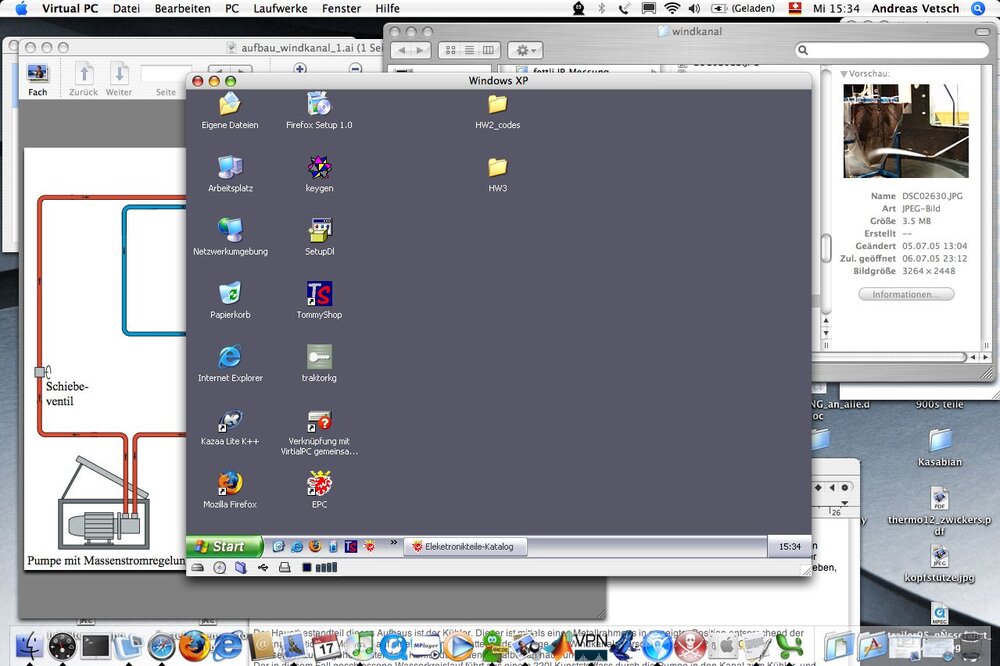Select kopfstutze.jpg file on desktop

[x=939, y=564]
